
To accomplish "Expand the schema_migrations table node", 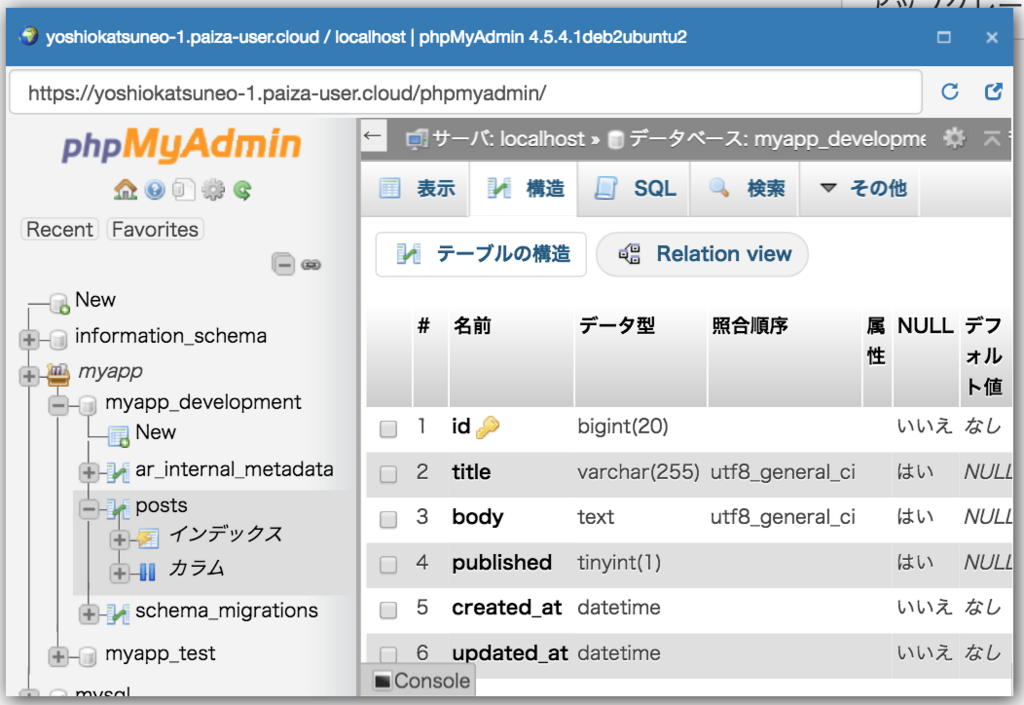I will click(89, 614).
